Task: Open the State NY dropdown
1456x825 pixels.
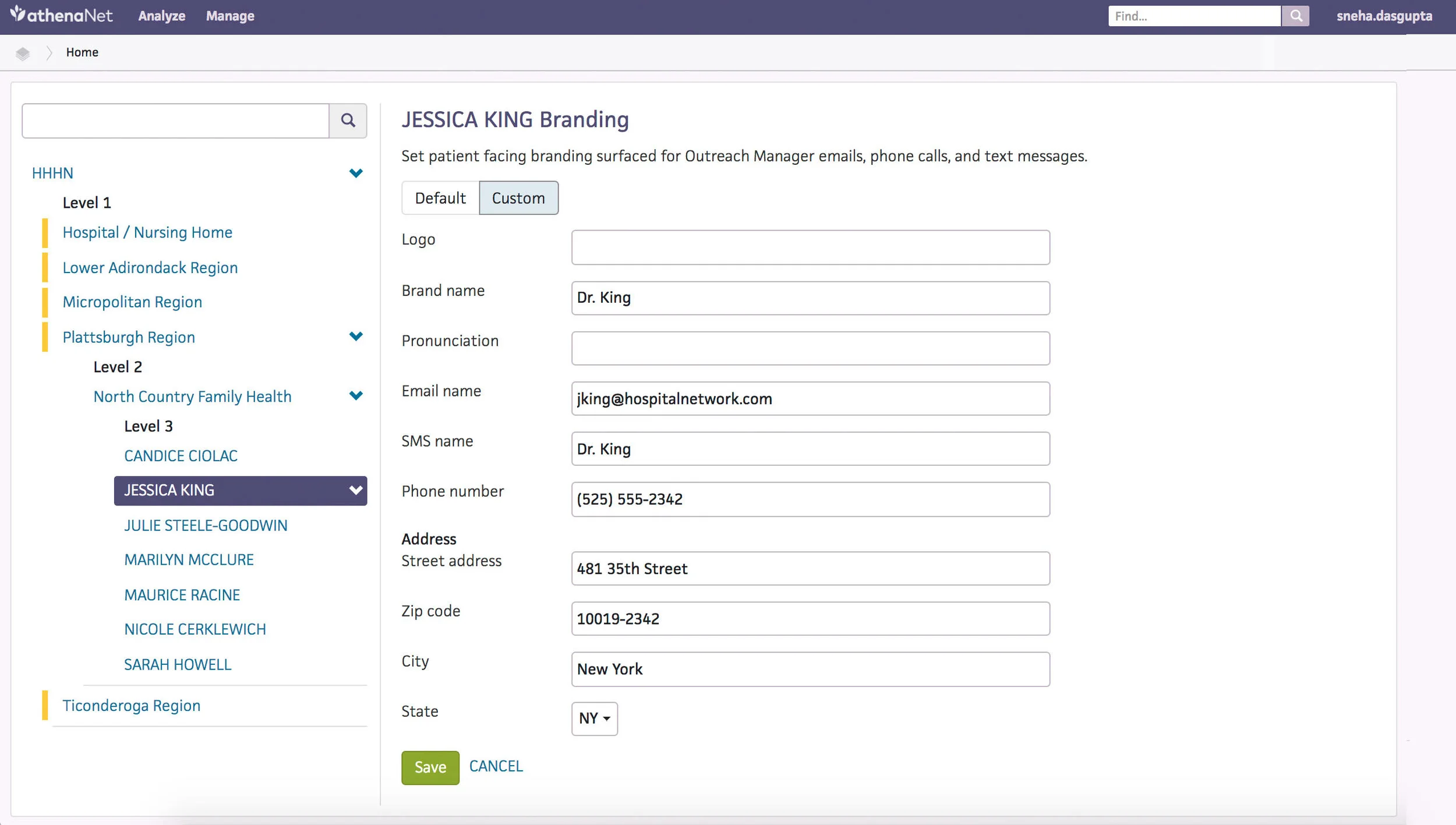Action: click(x=594, y=718)
